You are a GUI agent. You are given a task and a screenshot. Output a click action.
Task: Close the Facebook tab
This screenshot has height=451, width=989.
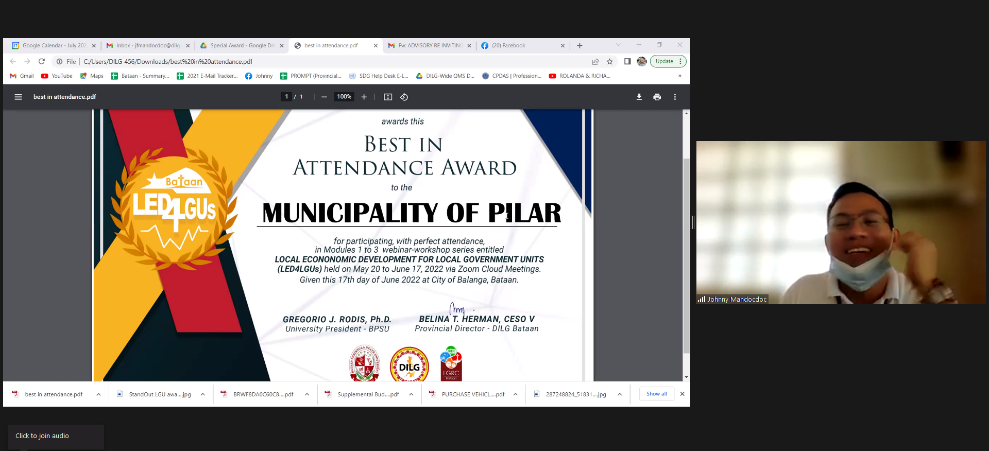[x=563, y=45]
